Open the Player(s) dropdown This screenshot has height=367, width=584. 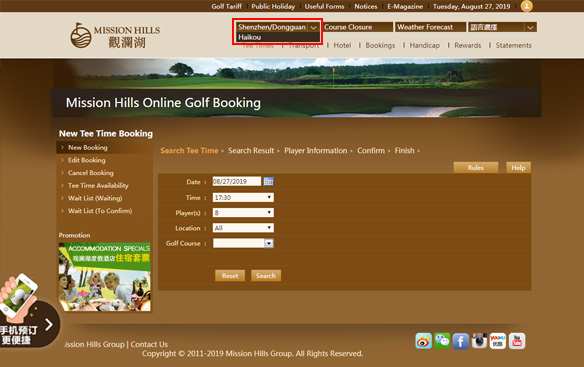pos(243,213)
